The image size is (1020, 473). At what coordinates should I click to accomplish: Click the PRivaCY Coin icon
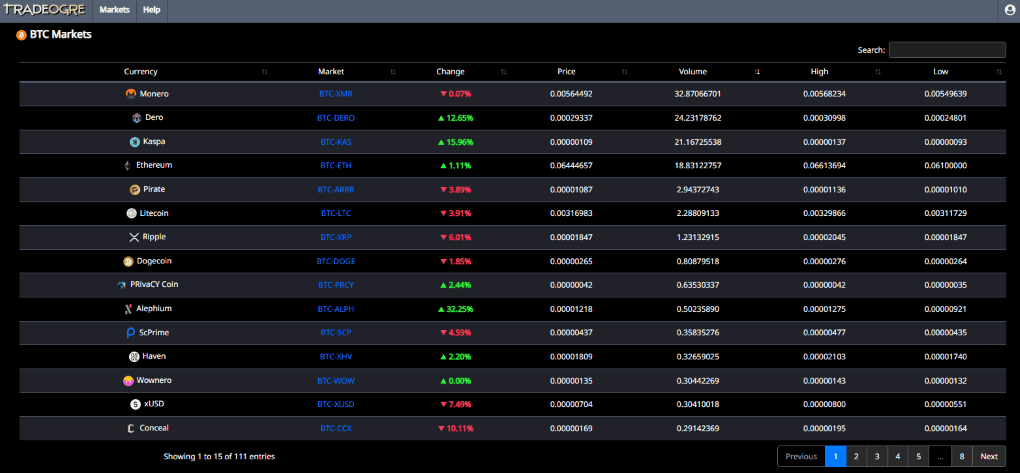122,285
